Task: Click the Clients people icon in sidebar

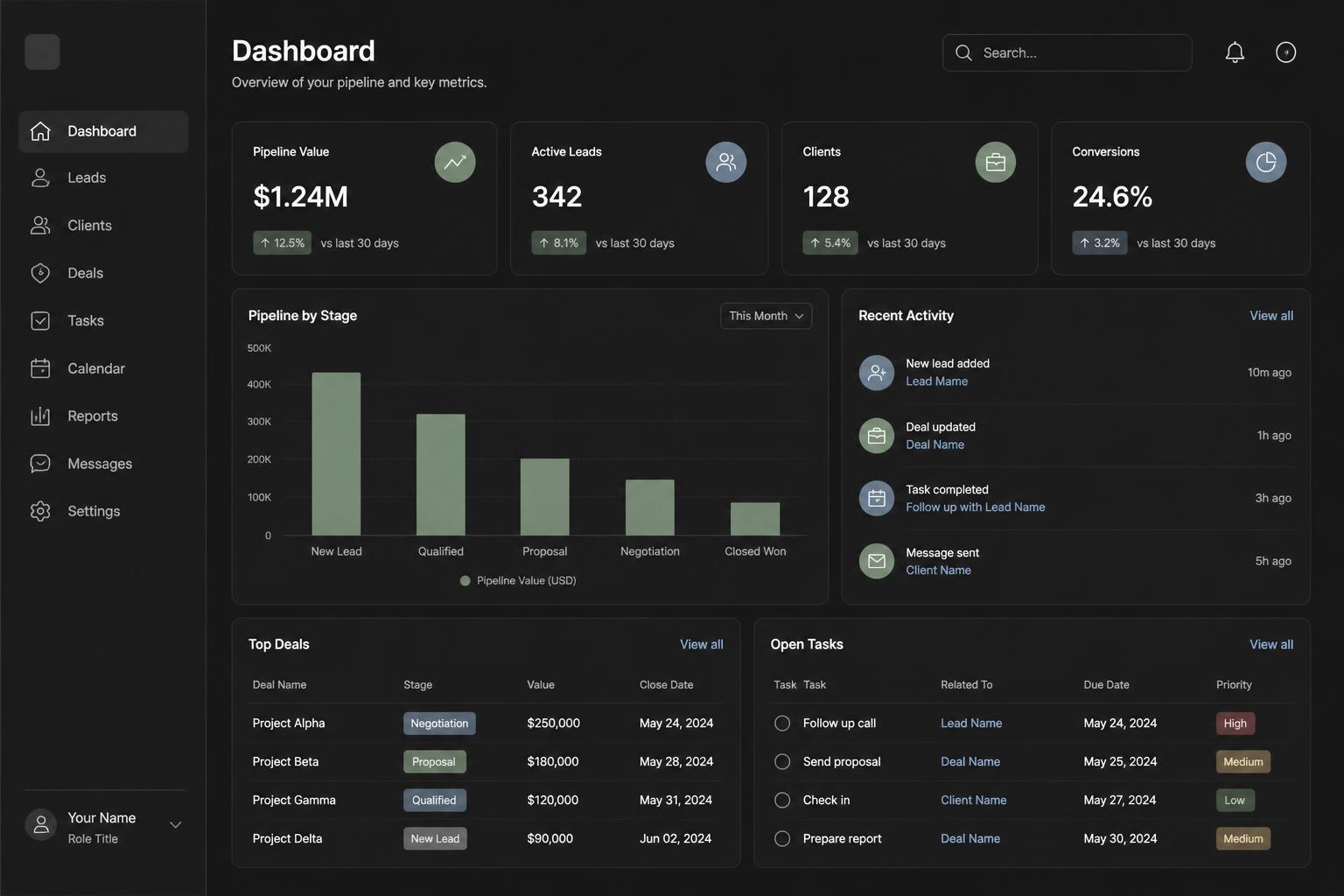Action: (x=40, y=226)
